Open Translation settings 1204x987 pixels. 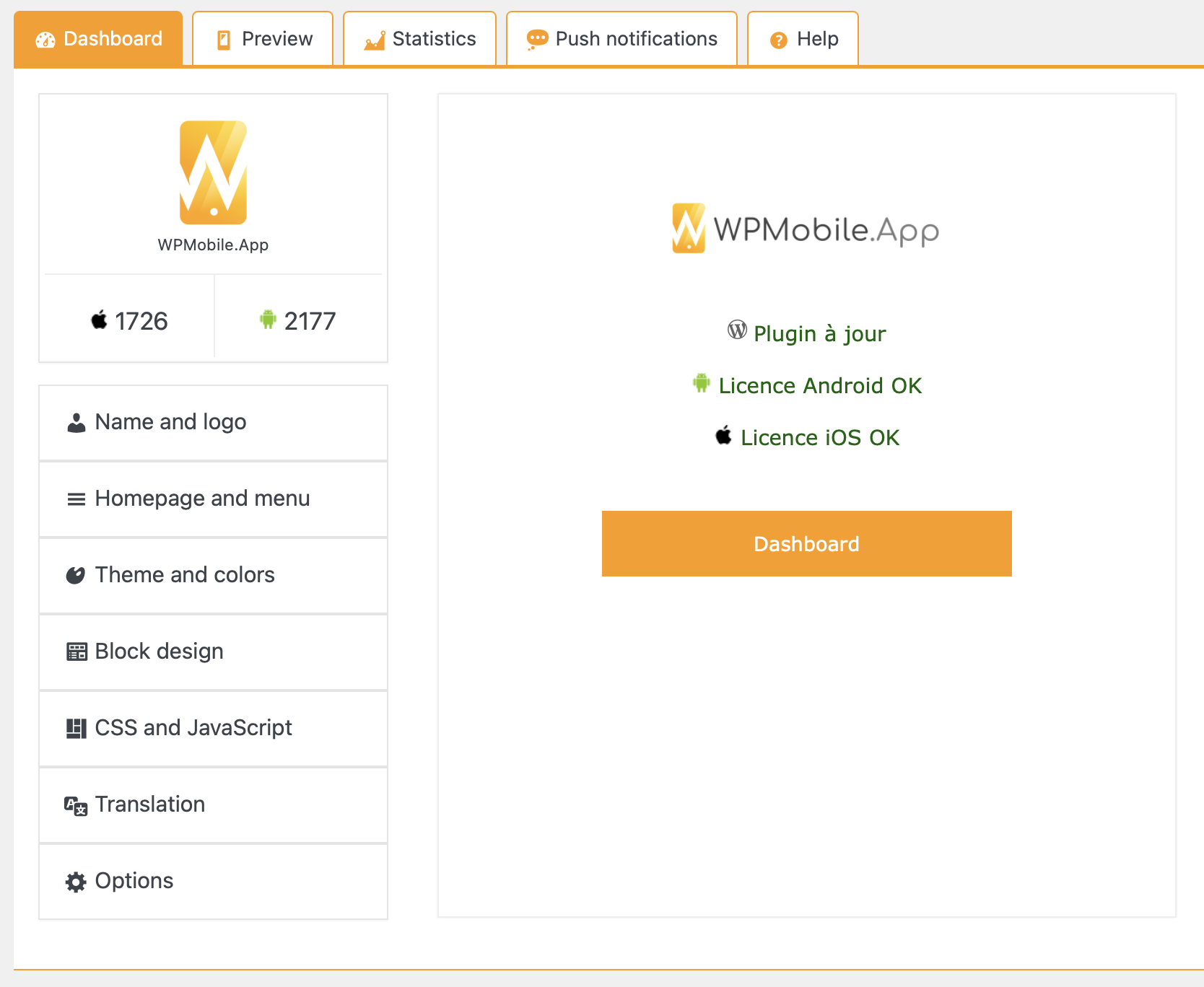pyautogui.click(x=213, y=805)
